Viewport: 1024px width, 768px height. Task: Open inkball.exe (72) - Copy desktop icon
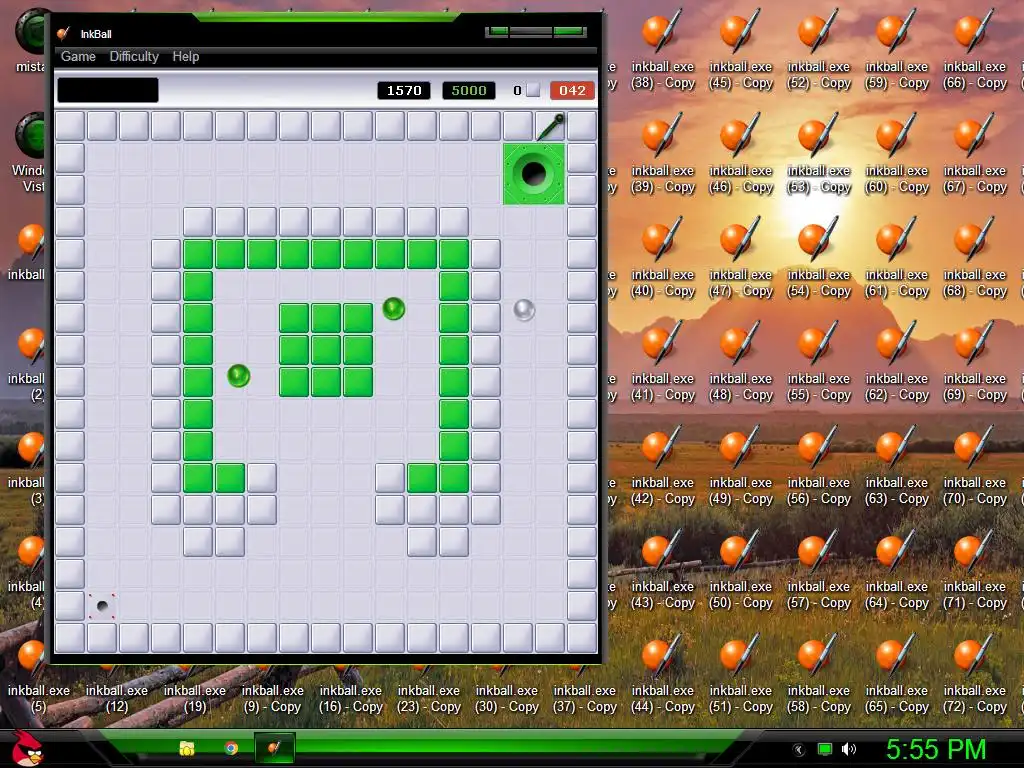click(974, 674)
